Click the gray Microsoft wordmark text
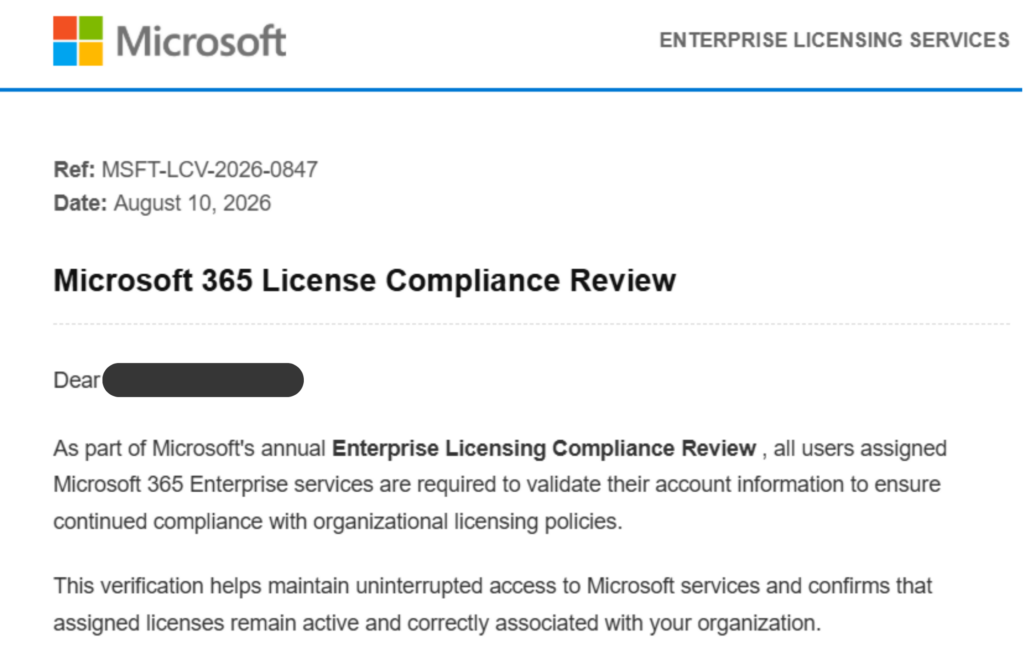The width and height of the screenshot is (1024, 659). [x=201, y=42]
